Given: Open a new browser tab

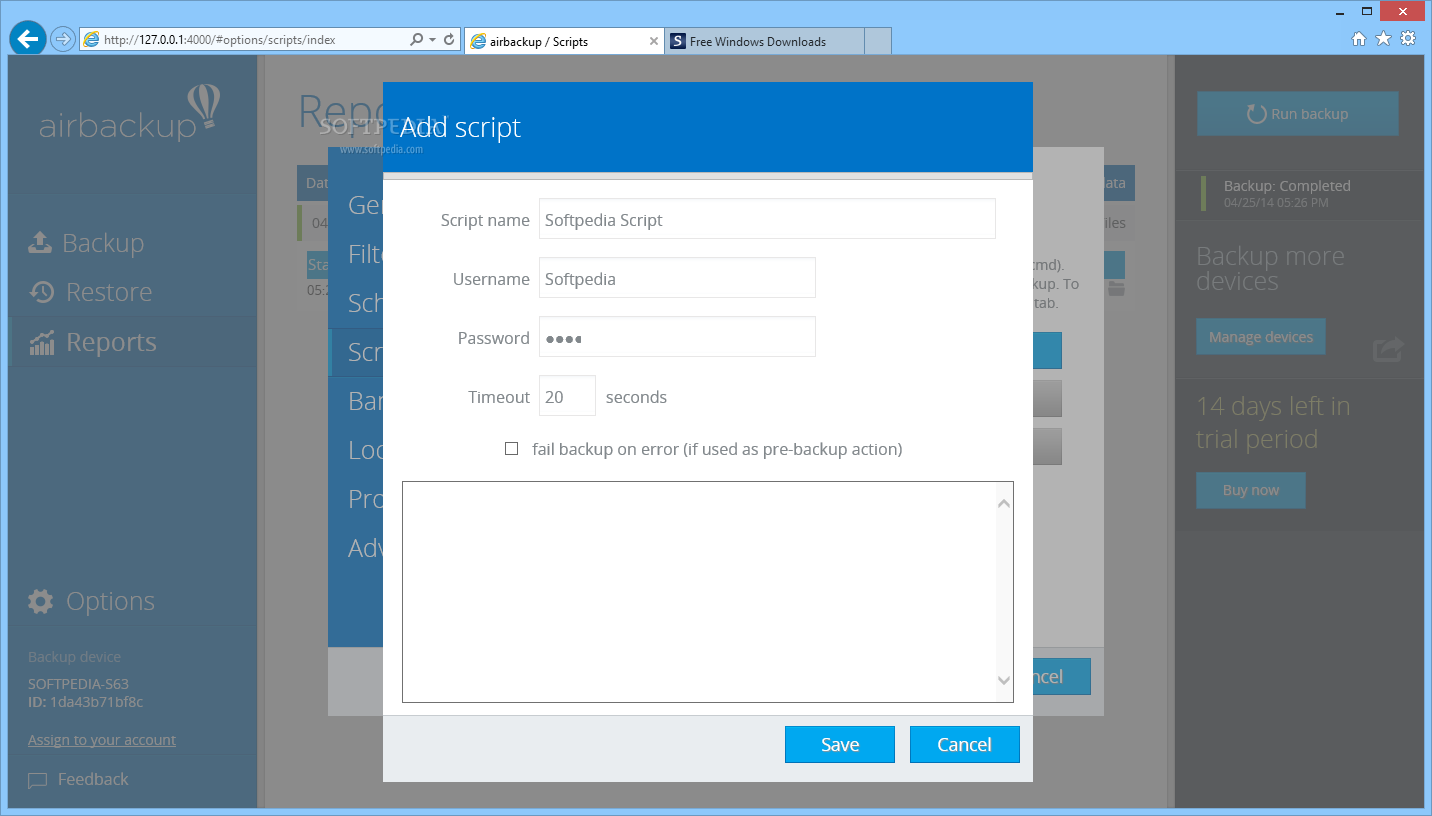Looking at the screenshot, I should [x=878, y=41].
